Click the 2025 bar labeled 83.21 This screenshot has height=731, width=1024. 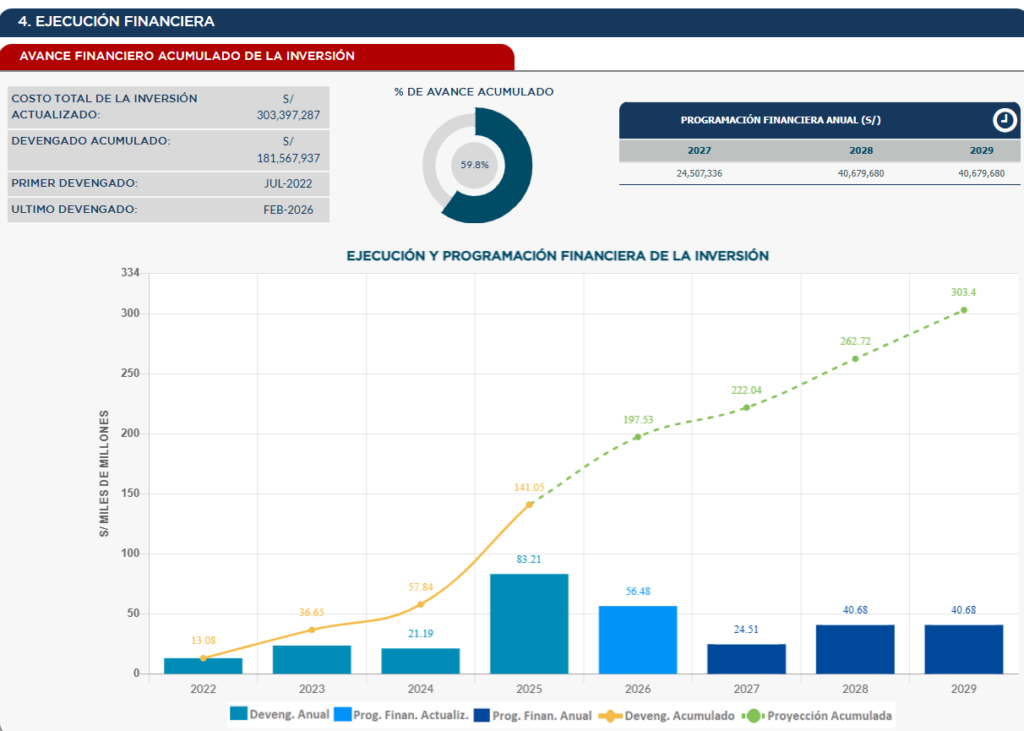pos(529,624)
